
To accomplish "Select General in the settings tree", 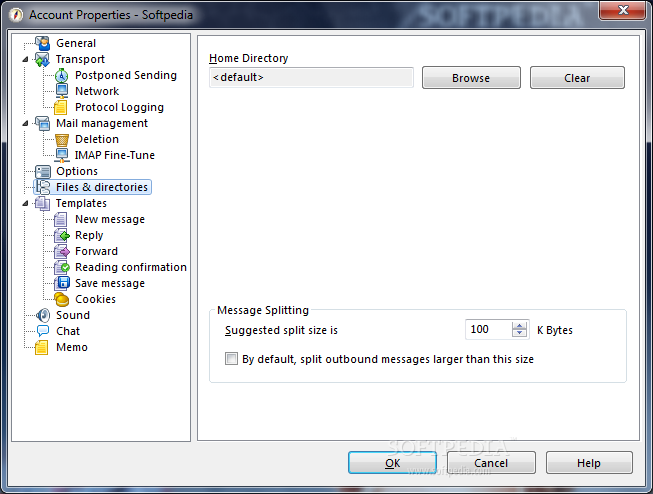I will pos(76,43).
